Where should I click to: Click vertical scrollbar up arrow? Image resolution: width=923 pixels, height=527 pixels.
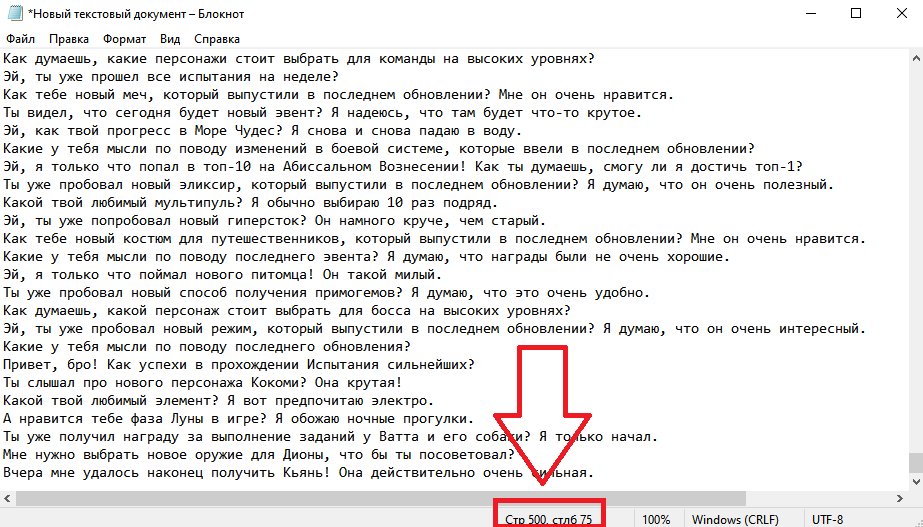916,58
